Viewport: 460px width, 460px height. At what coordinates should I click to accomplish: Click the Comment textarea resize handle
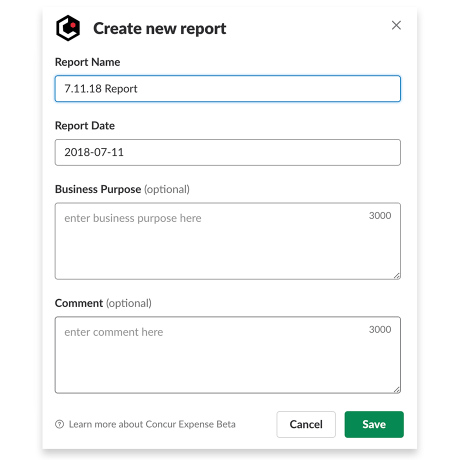[x=396, y=390]
